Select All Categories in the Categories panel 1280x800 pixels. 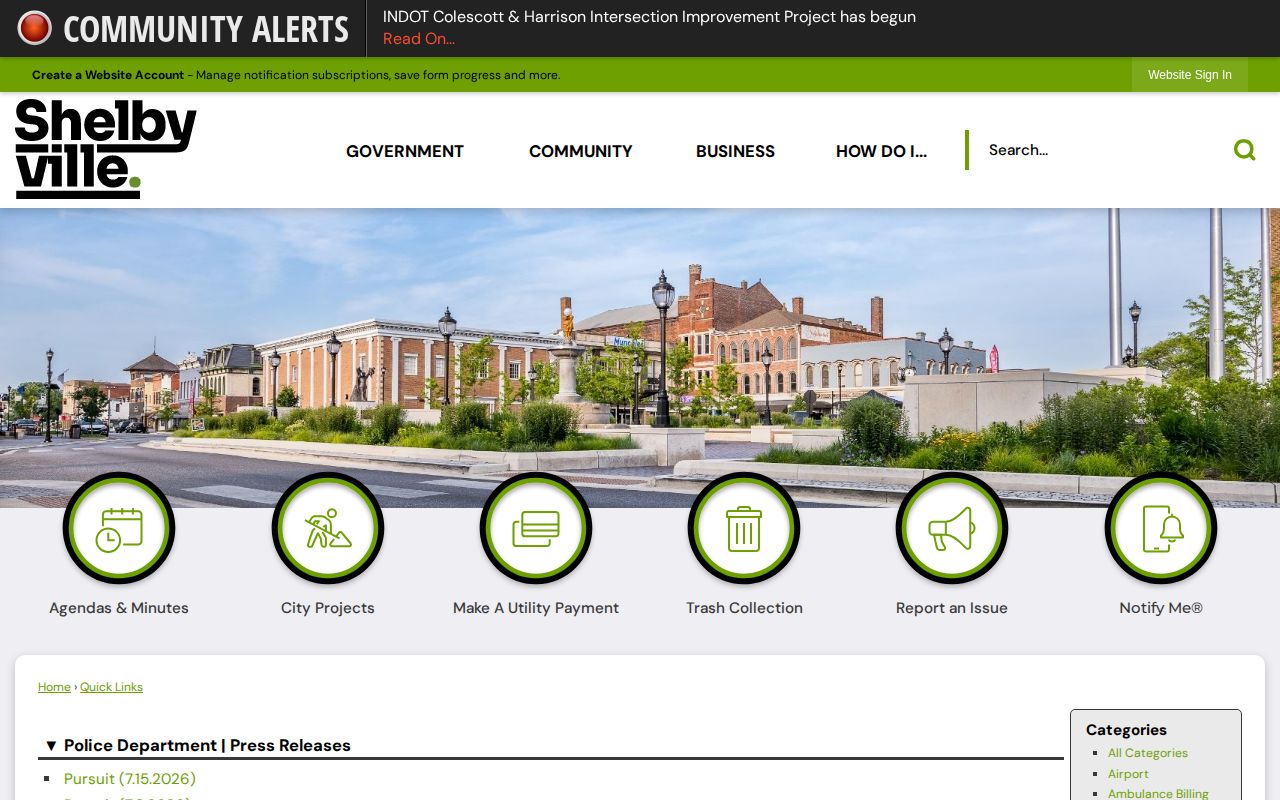click(1148, 753)
